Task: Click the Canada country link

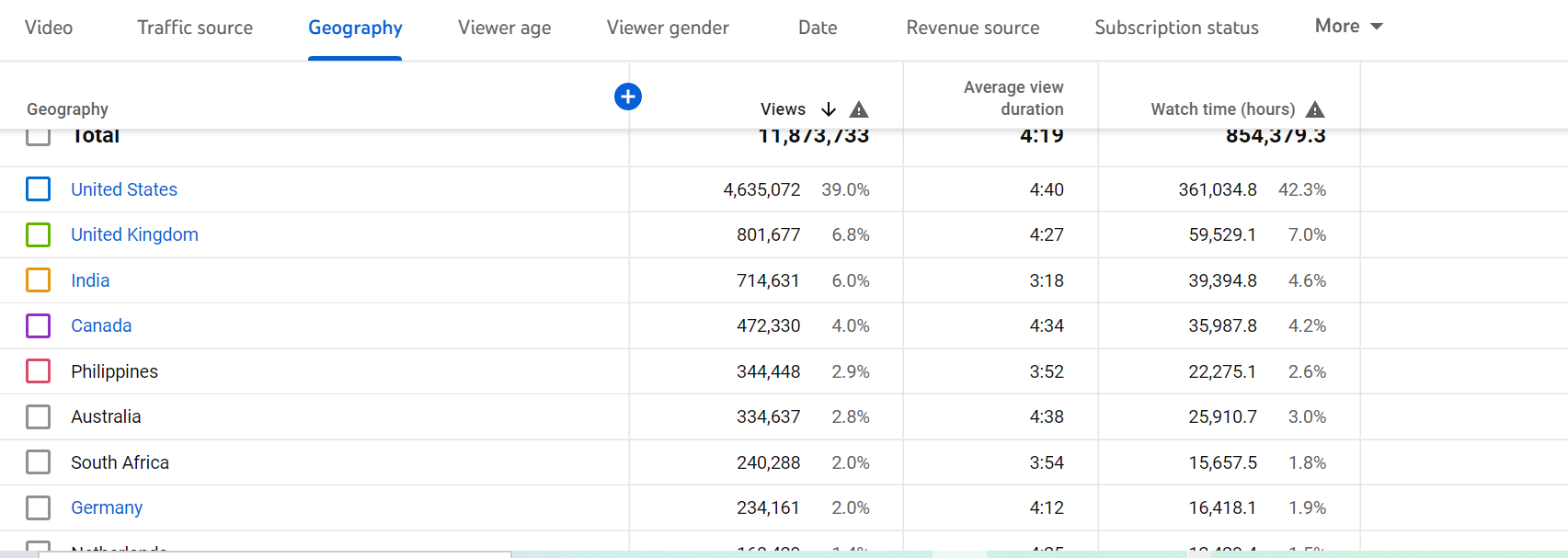Action: [x=101, y=326]
